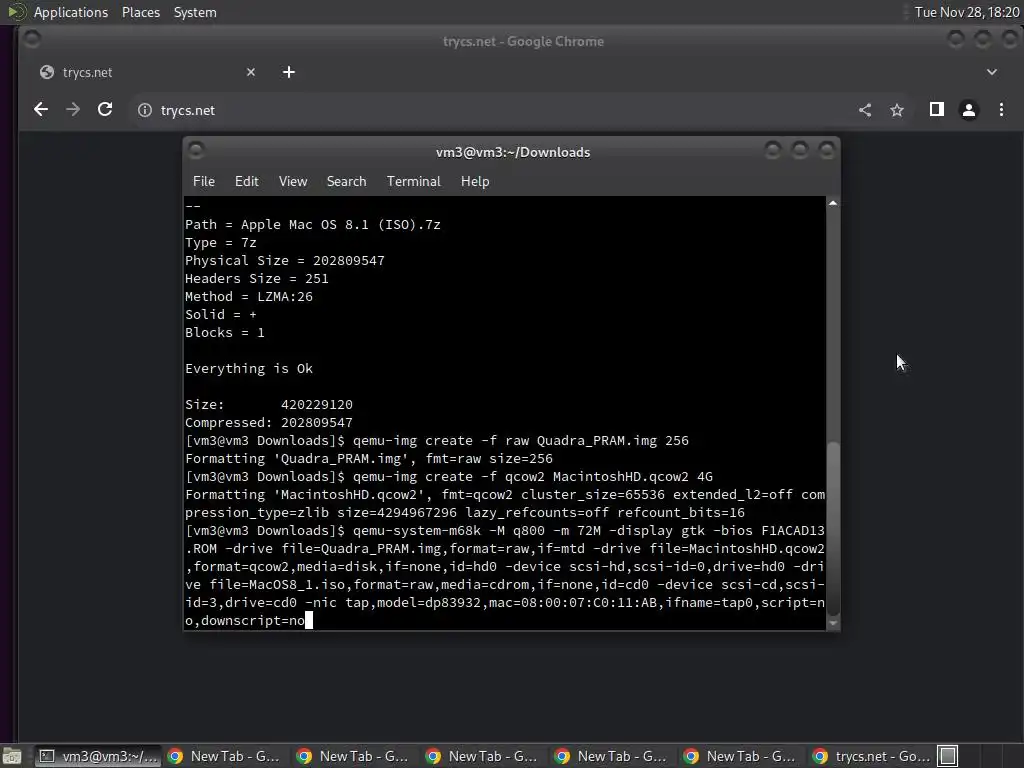Click the line 'Physical Size = 202809547'
1024x768 pixels.
(x=285, y=261)
